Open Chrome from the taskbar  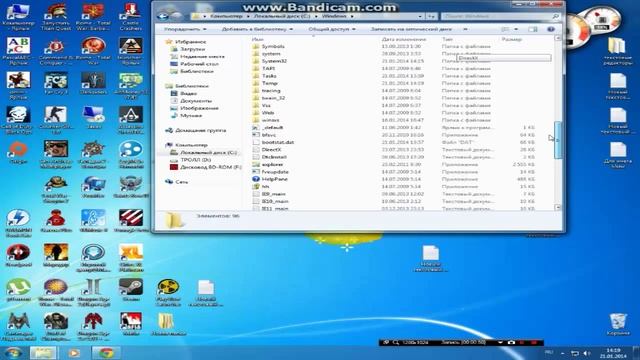pos(106,353)
